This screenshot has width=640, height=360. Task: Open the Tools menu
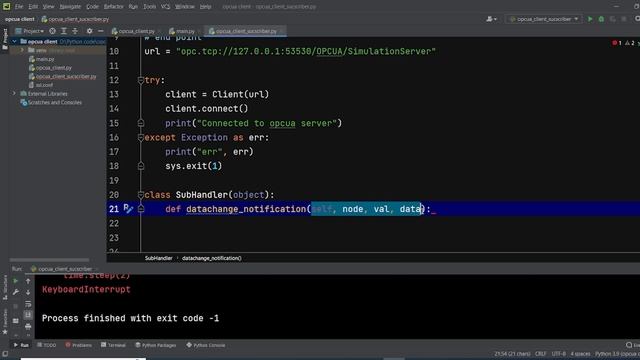[x=149, y=7]
